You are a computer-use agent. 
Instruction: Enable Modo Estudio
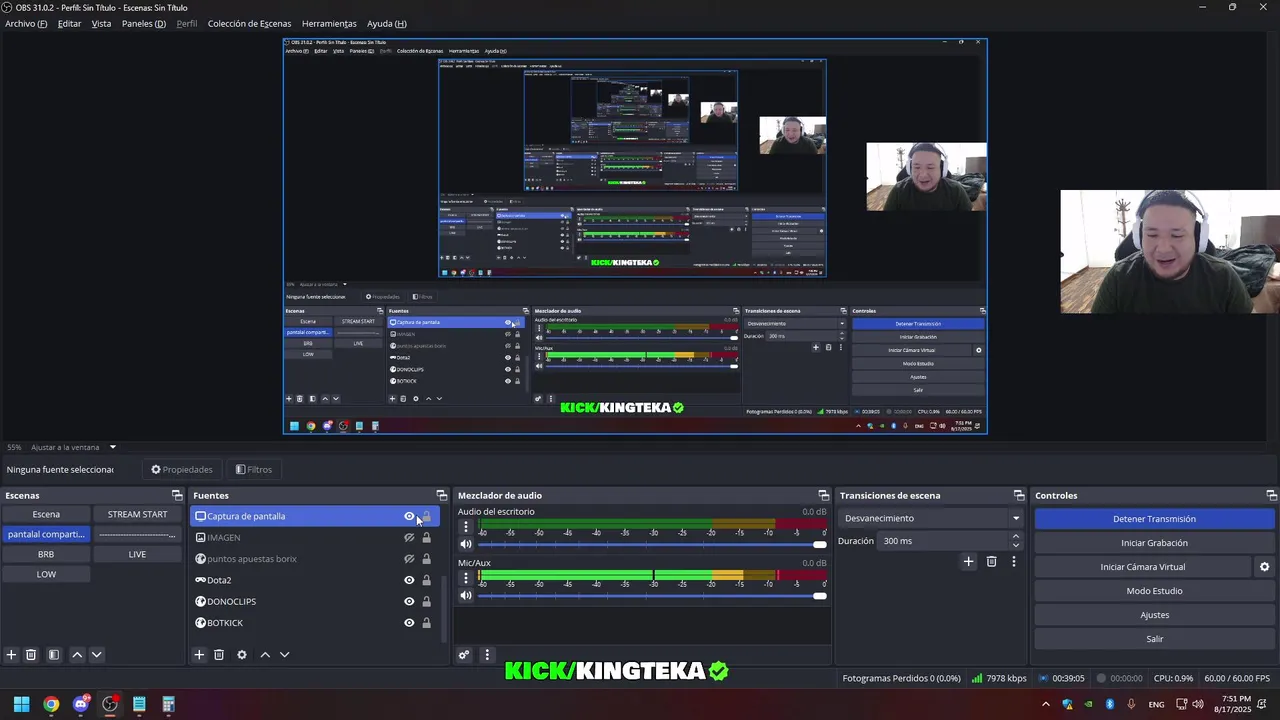pyautogui.click(x=1154, y=591)
